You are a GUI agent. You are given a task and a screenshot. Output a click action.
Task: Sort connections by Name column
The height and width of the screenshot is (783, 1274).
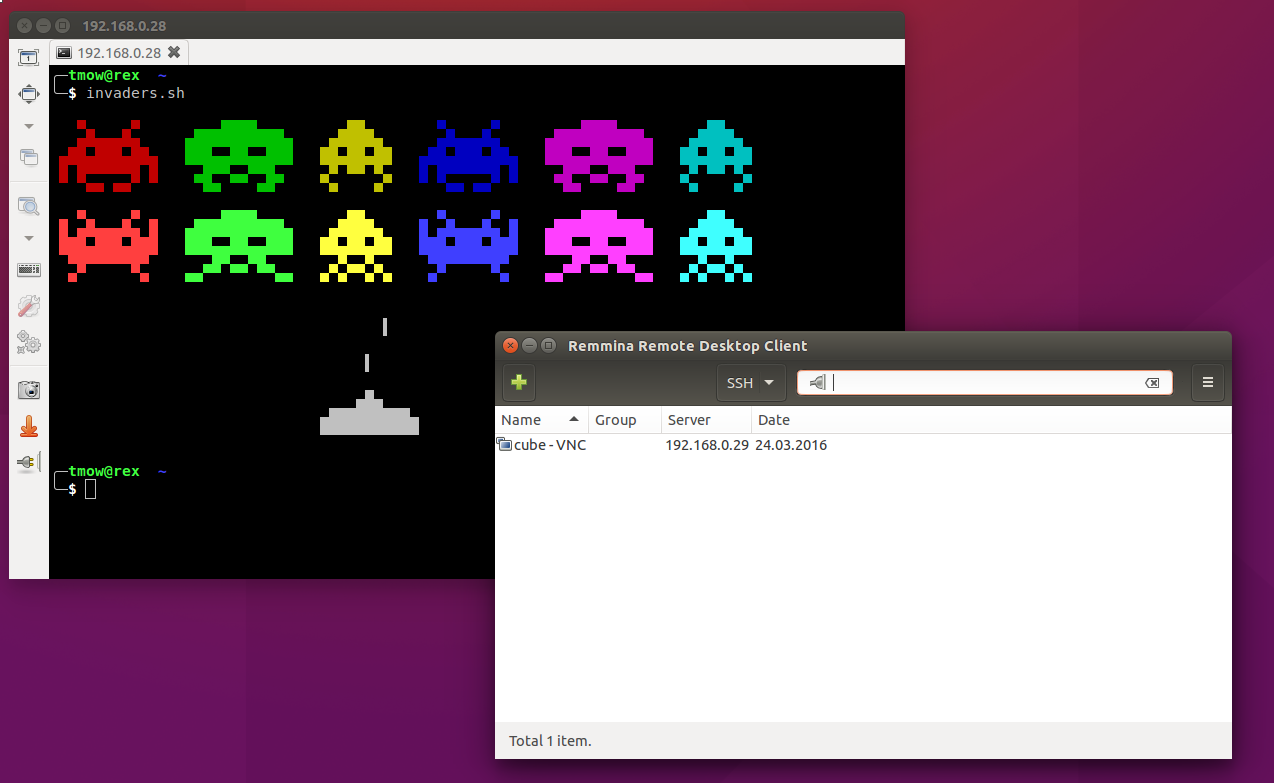coord(541,420)
